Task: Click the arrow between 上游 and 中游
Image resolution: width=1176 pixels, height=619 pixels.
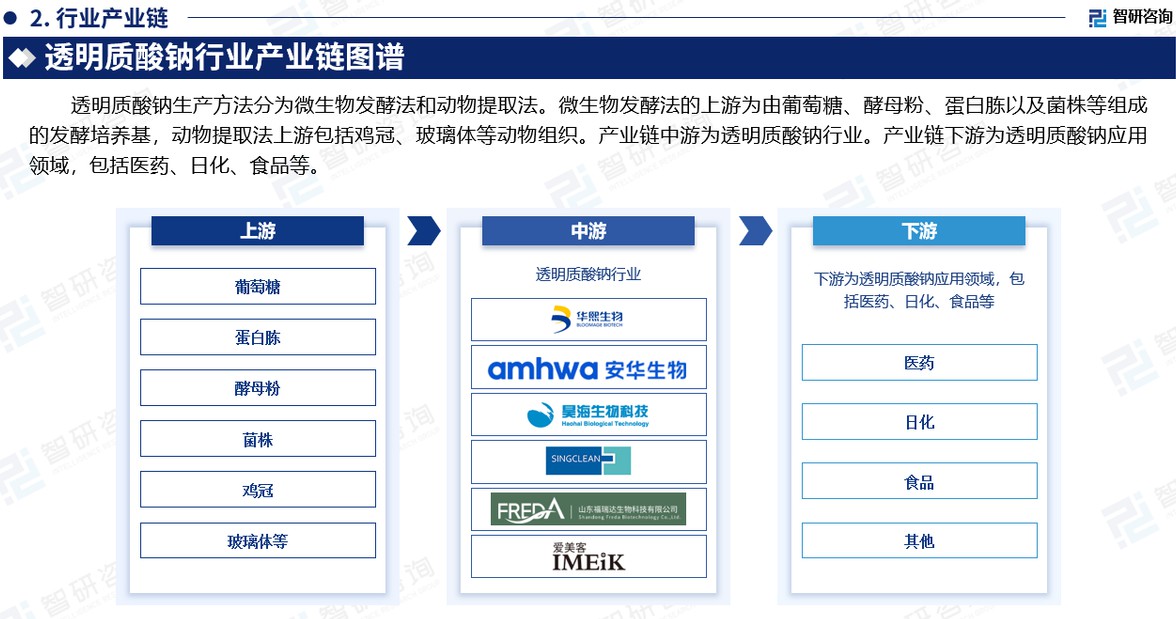Action: point(424,231)
